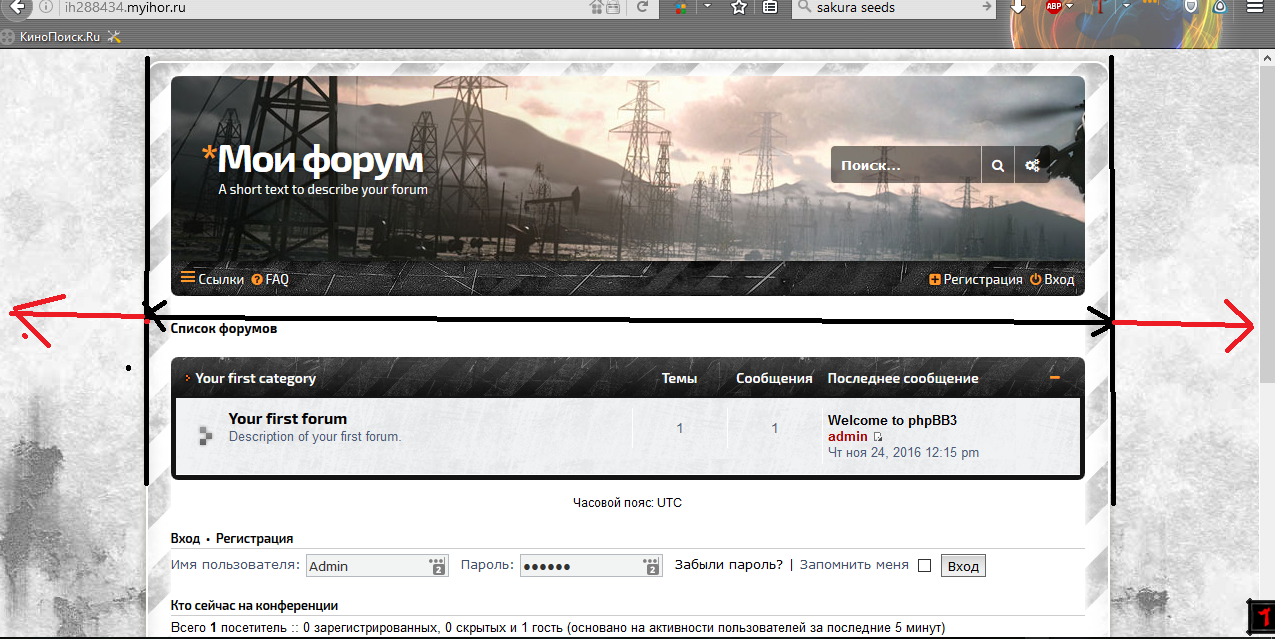Click the shield icon in browser toolbar
Image resolution: width=1275 pixels, height=639 pixels.
pos(1191,7)
